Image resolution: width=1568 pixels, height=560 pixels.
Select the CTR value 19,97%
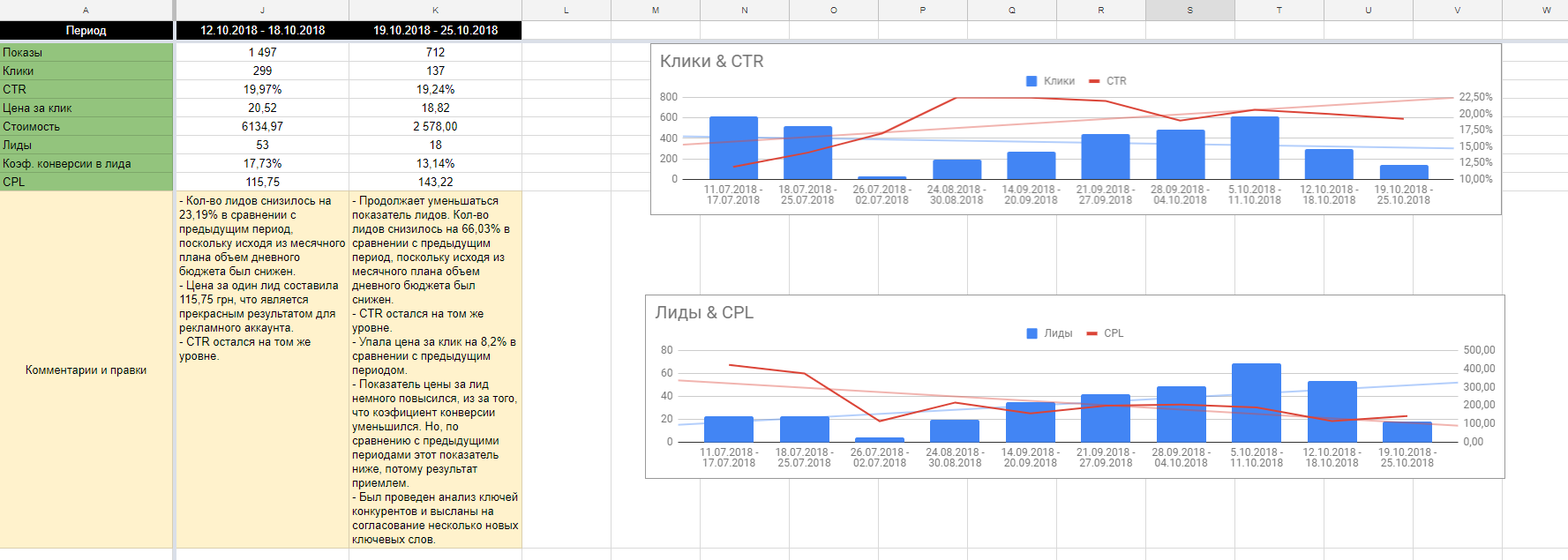pos(262,89)
